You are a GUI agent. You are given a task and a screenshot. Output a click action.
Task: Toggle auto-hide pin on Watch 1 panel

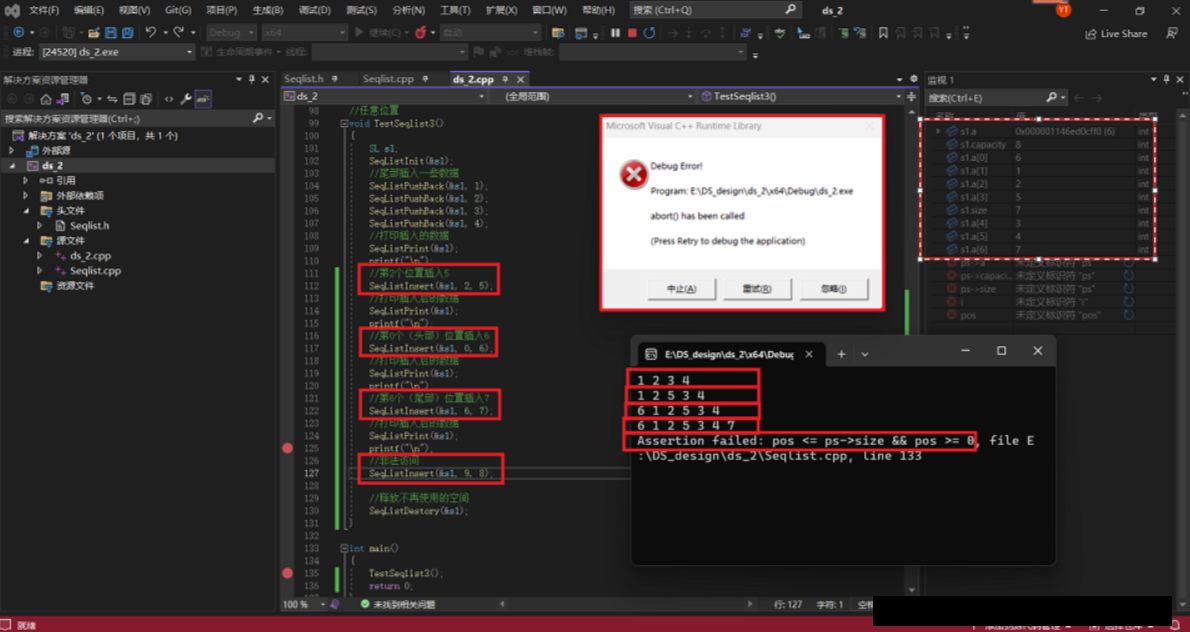click(1166, 79)
